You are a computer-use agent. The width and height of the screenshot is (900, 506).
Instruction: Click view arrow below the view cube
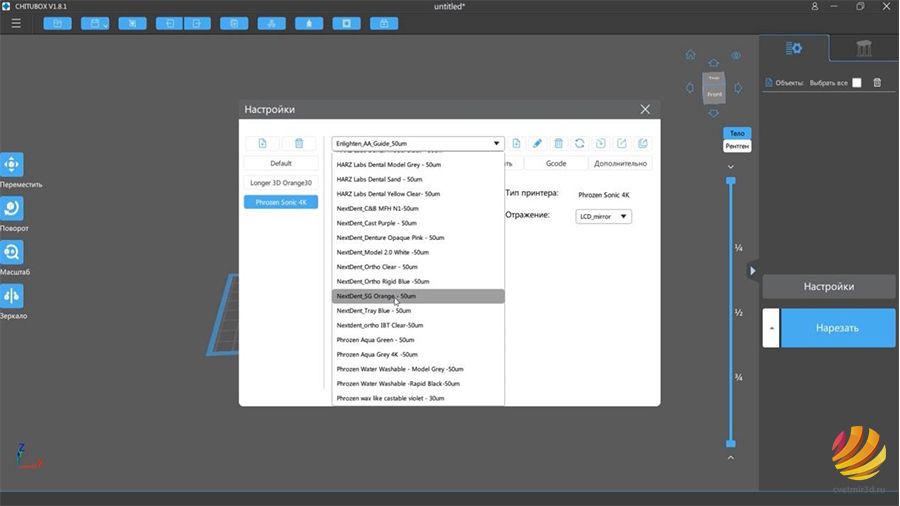coord(713,113)
